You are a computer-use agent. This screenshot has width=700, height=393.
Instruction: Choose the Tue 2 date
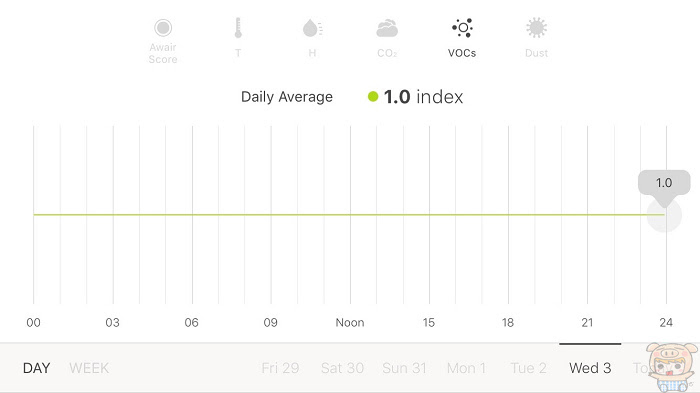point(529,368)
